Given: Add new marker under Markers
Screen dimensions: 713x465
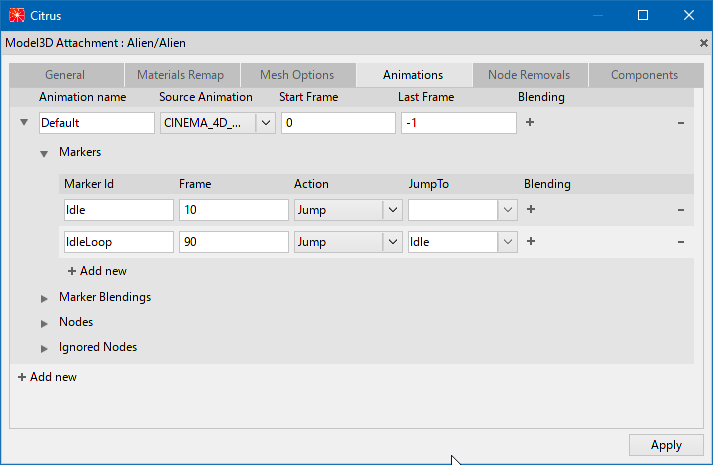Looking at the screenshot, I should (x=97, y=271).
